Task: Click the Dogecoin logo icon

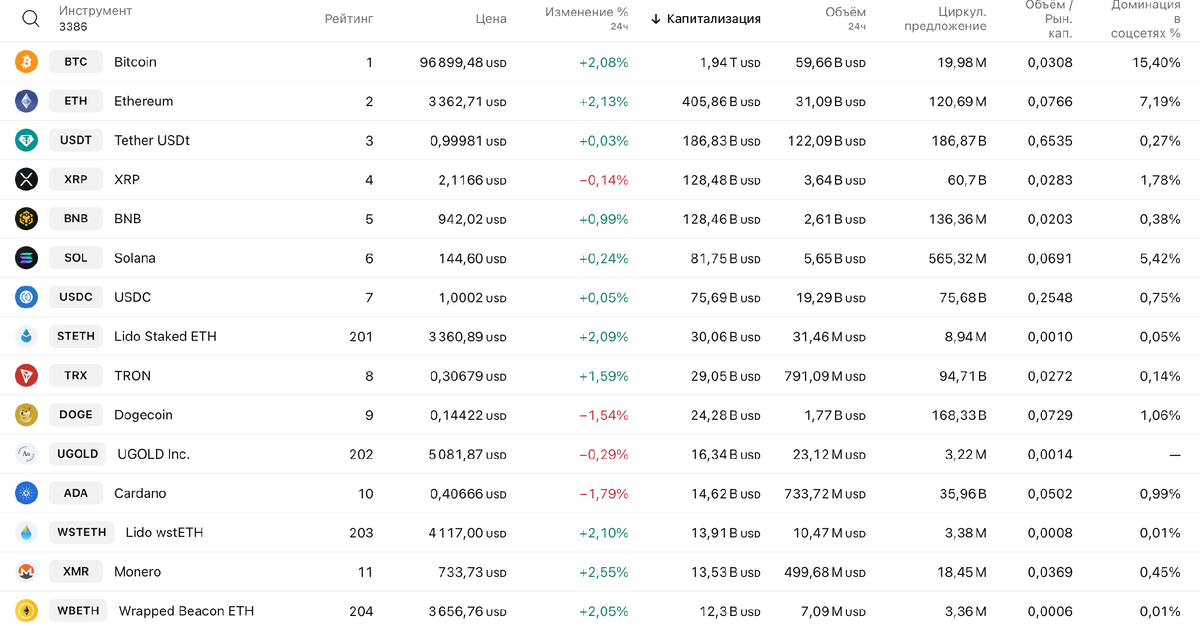Action: pyautogui.click(x=26, y=415)
